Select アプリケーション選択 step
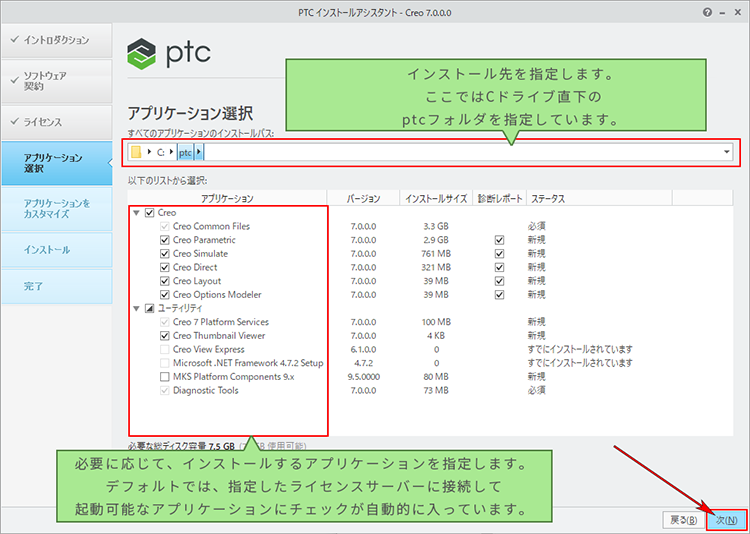Screen dimensions: 750x534 [x=56, y=163]
